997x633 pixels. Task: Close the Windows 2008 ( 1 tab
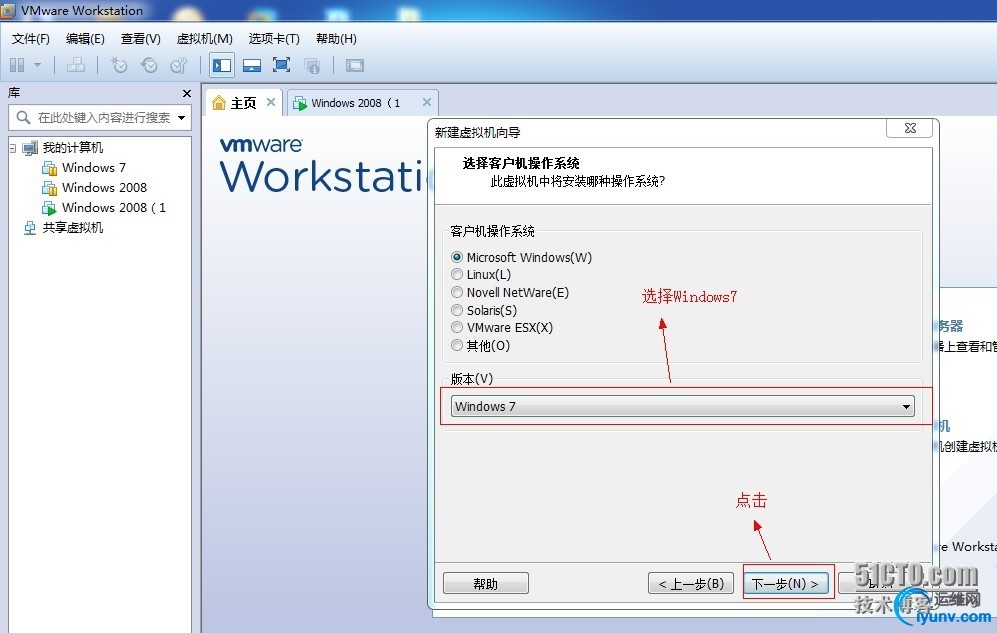[427, 102]
